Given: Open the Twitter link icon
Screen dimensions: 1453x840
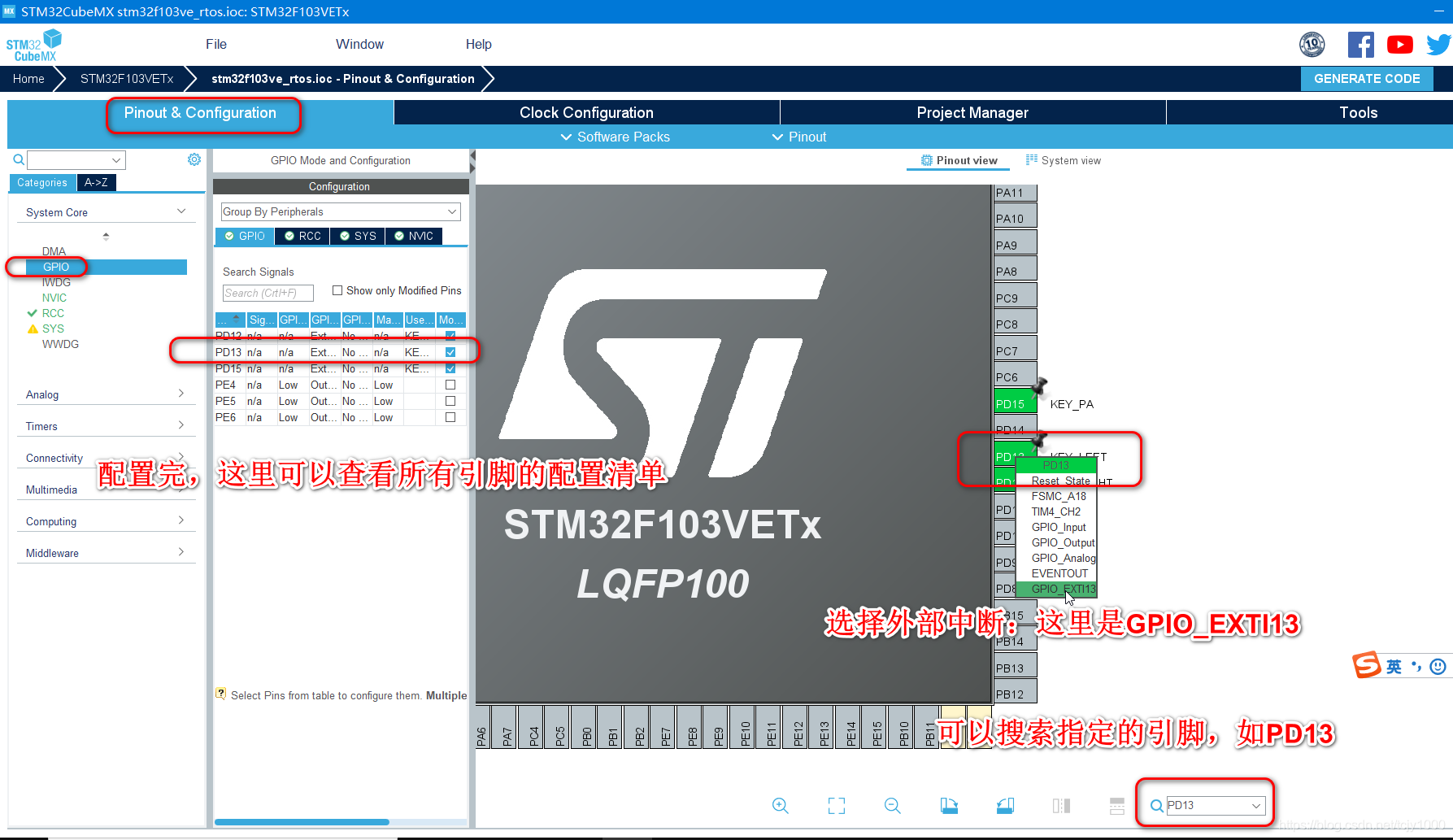Looking at the screenshot, I should point(1438,45).
